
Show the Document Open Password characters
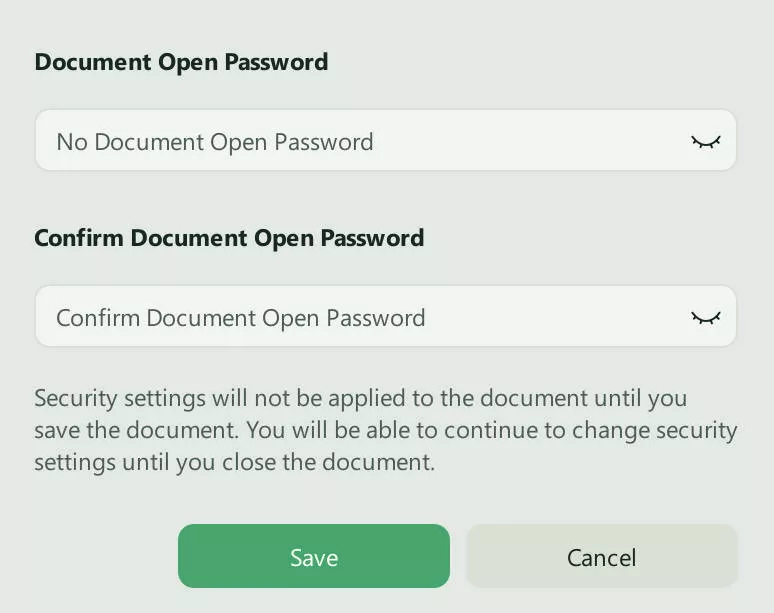[x=706, y=142]
